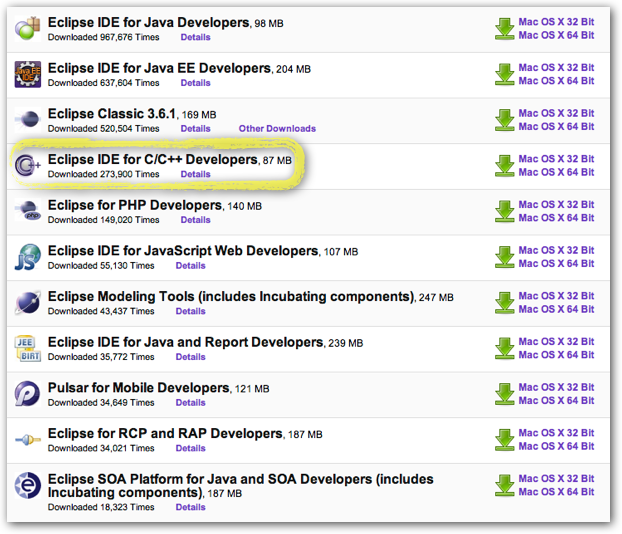Click the green download arrow for SOA Platform
This screenshot has width=622, height=534.
505,485
